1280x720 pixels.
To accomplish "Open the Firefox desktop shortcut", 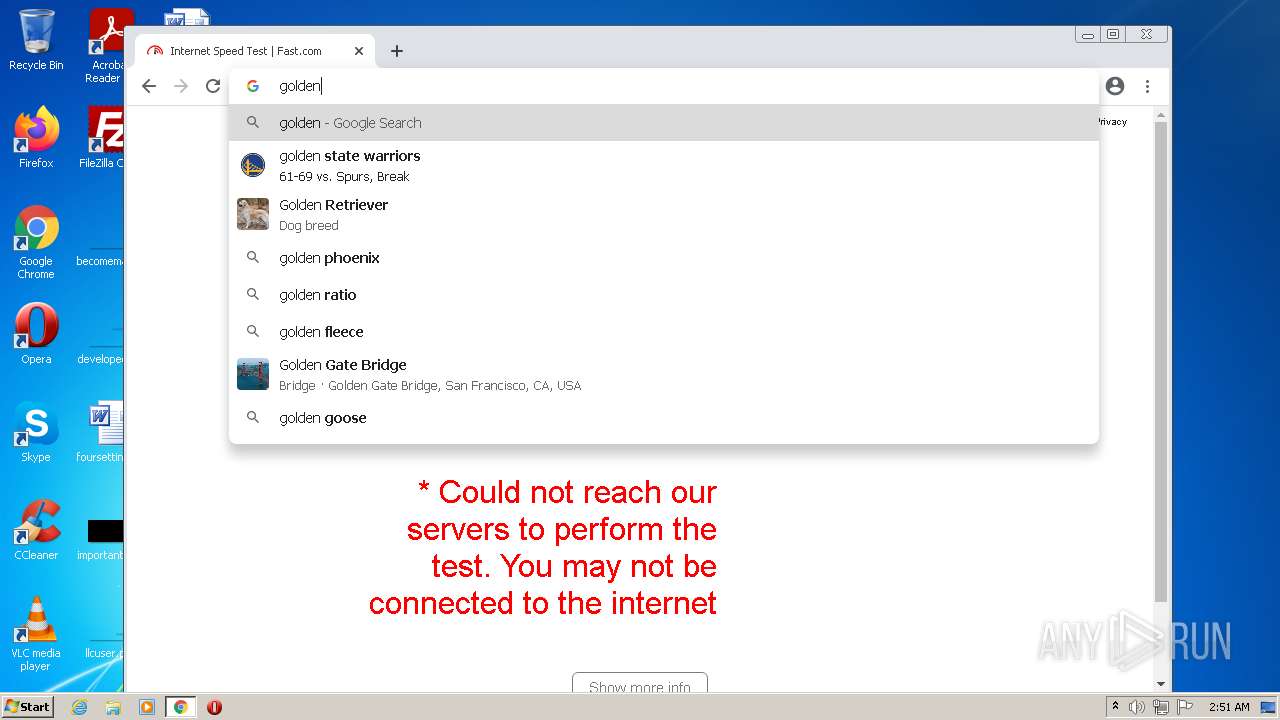I will point(36,138).
